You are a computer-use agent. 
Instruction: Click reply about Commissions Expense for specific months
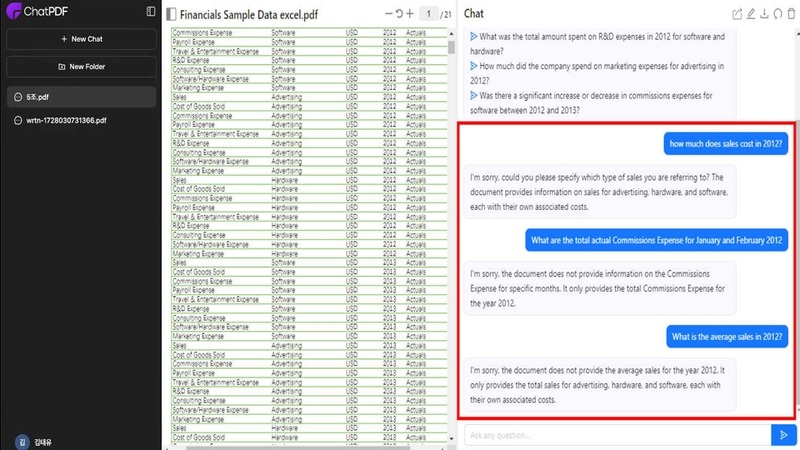coord(600,288)
